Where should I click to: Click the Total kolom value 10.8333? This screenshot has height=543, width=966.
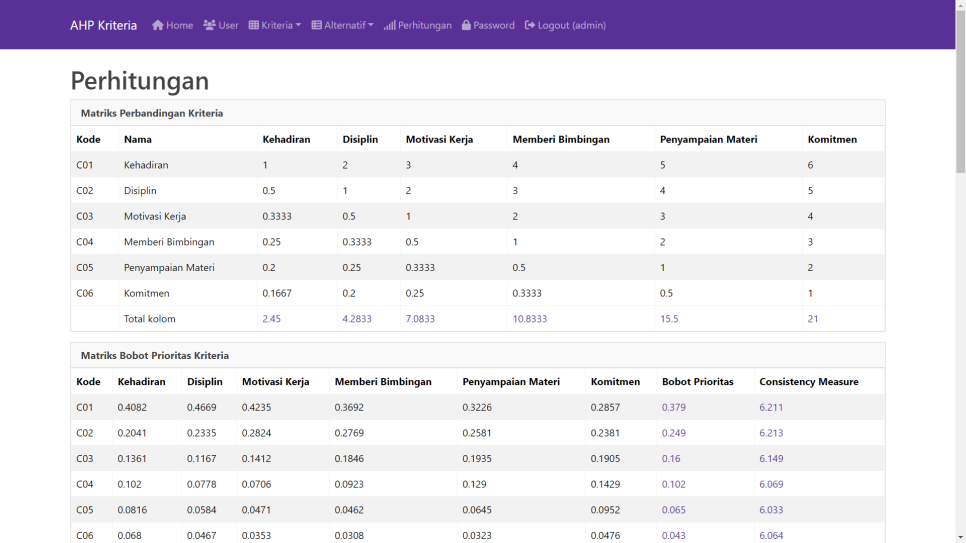point(530,319)
